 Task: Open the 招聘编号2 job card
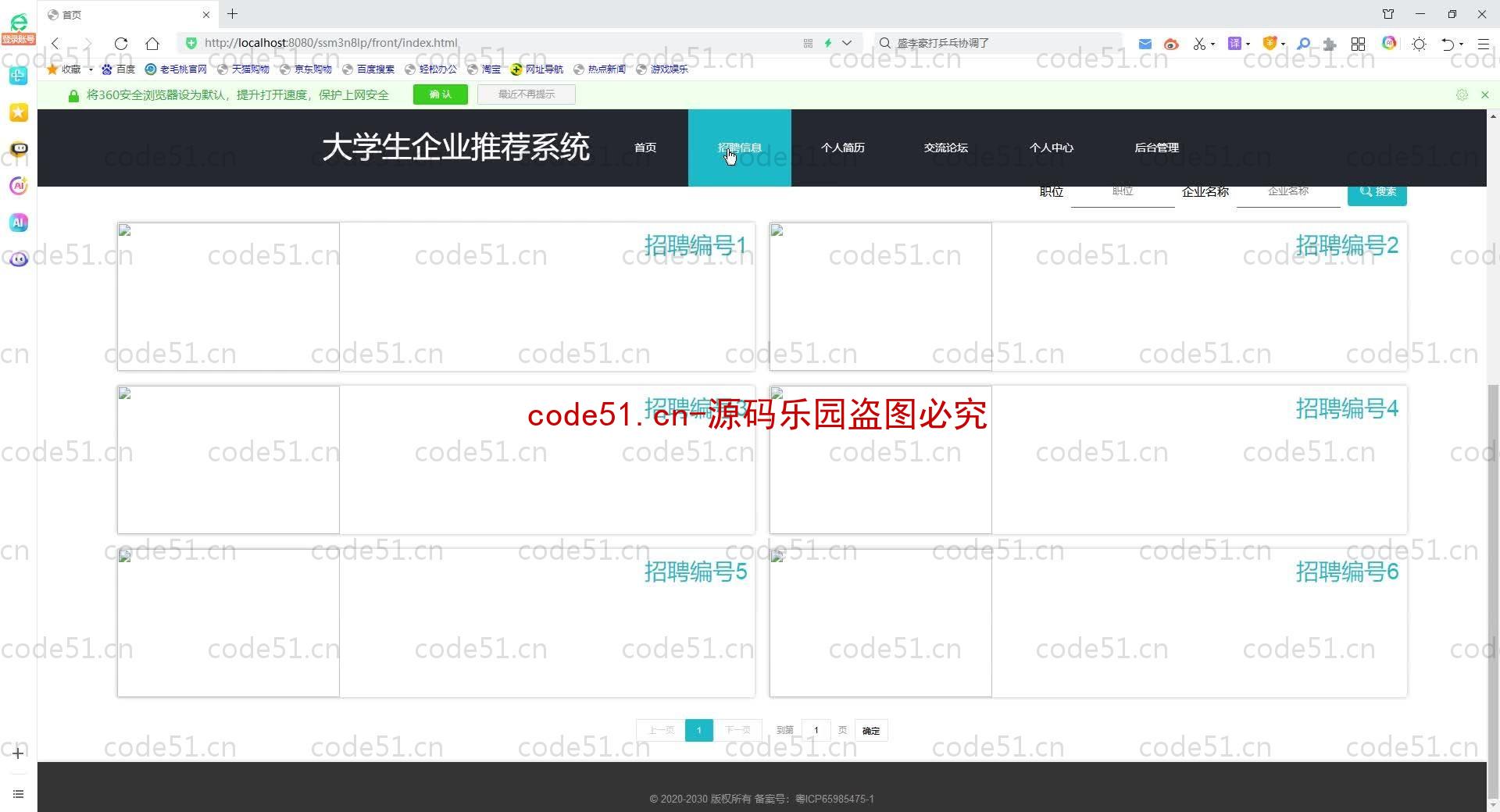(x=1088, y=297)
